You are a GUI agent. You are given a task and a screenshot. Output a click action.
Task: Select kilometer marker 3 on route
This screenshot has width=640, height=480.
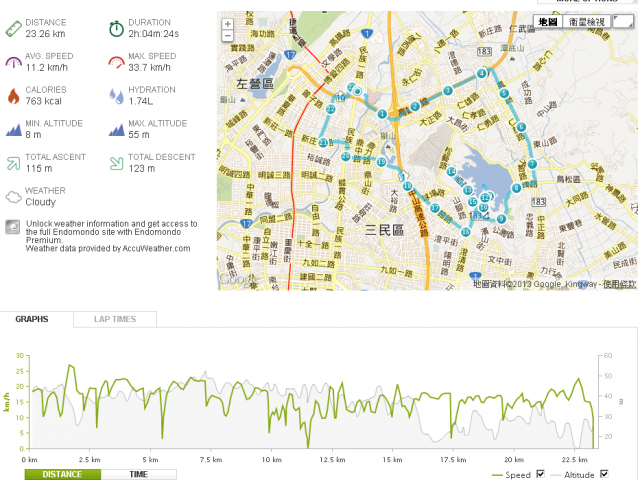pyautogui.click(x=448, y=91)
